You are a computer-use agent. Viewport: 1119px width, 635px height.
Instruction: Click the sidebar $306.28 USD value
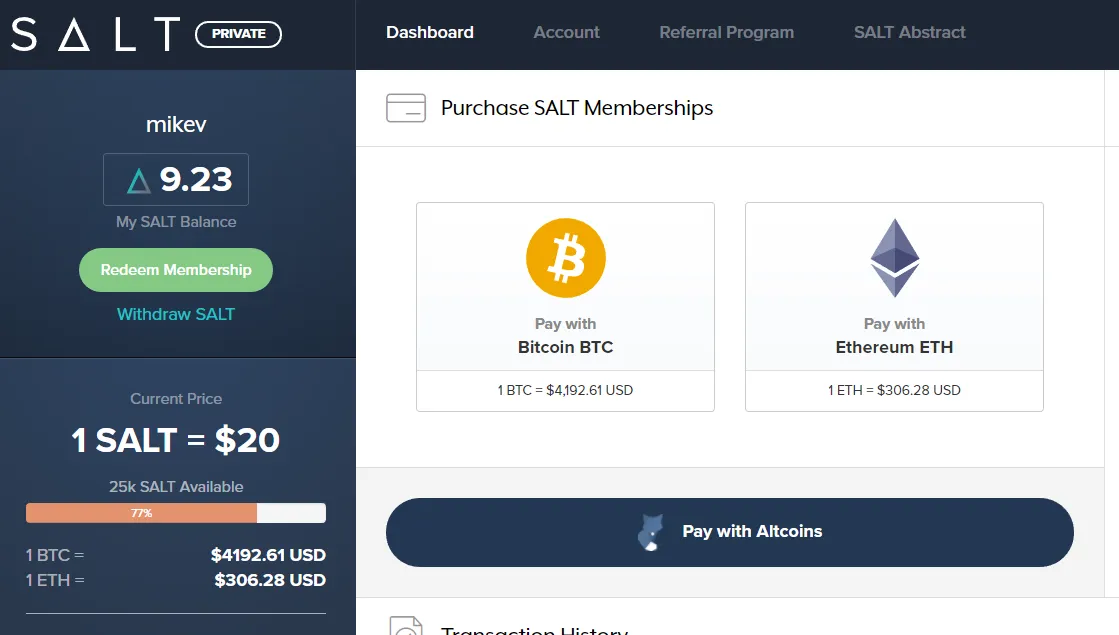(x=270, y=580)
